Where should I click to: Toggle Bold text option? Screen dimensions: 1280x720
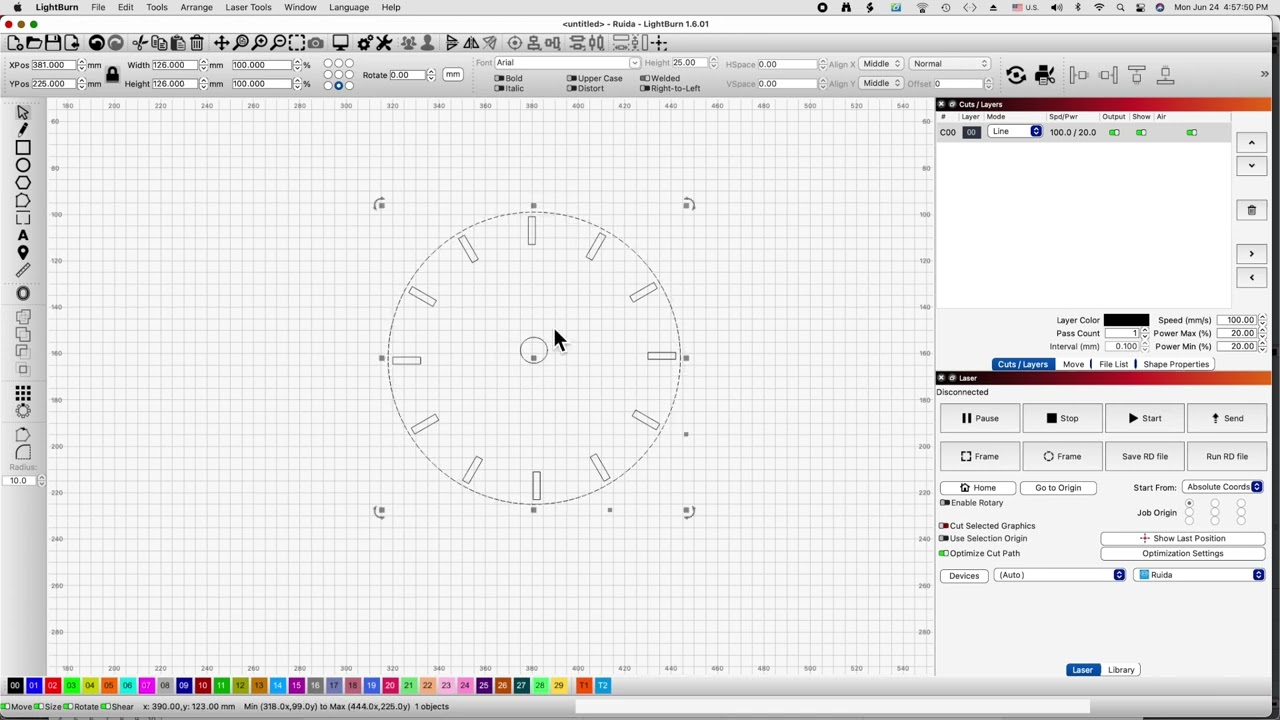(499, 78)
